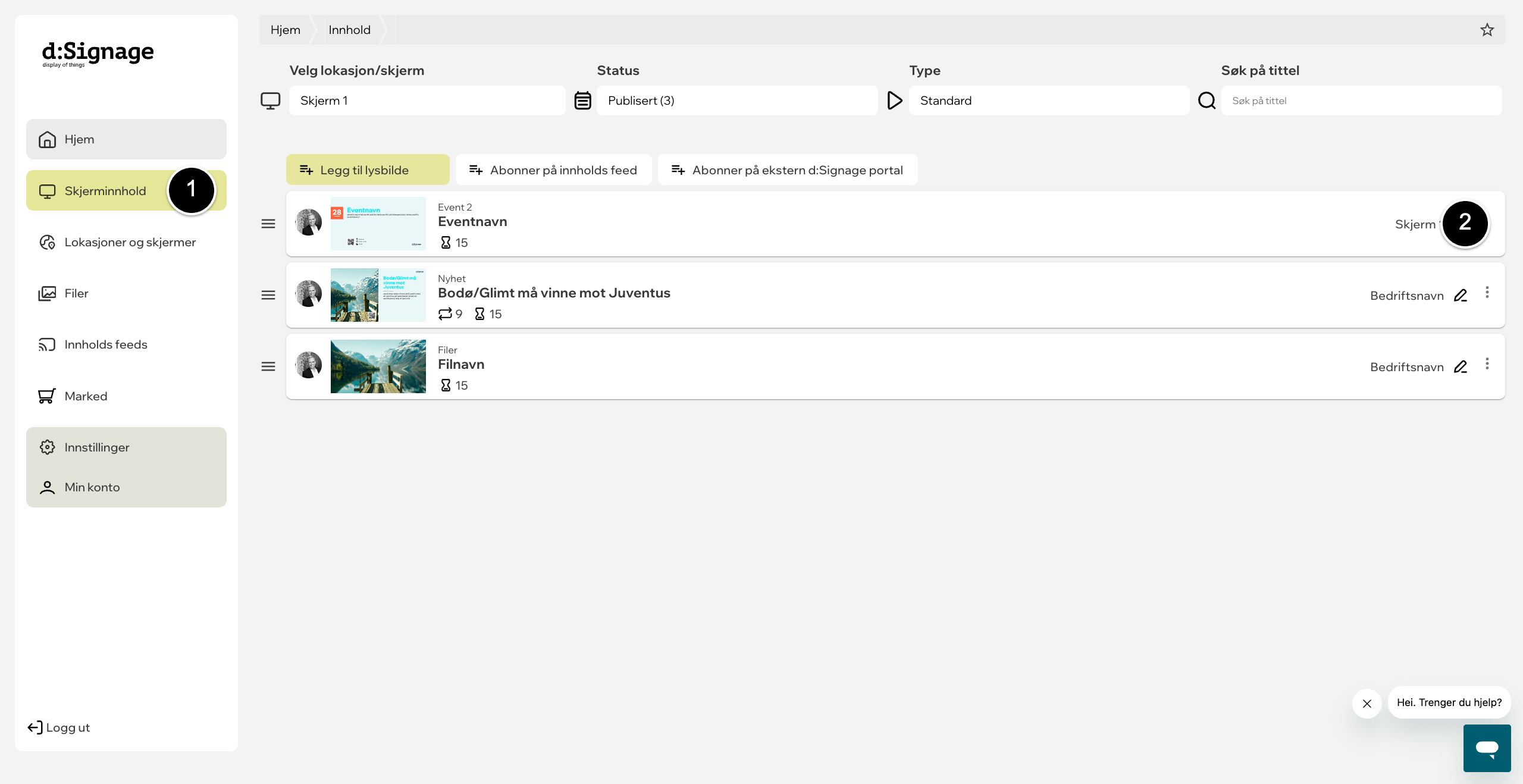The image size is (1523, 784).
Task: Click the Event 2 label
Action: 455,207
